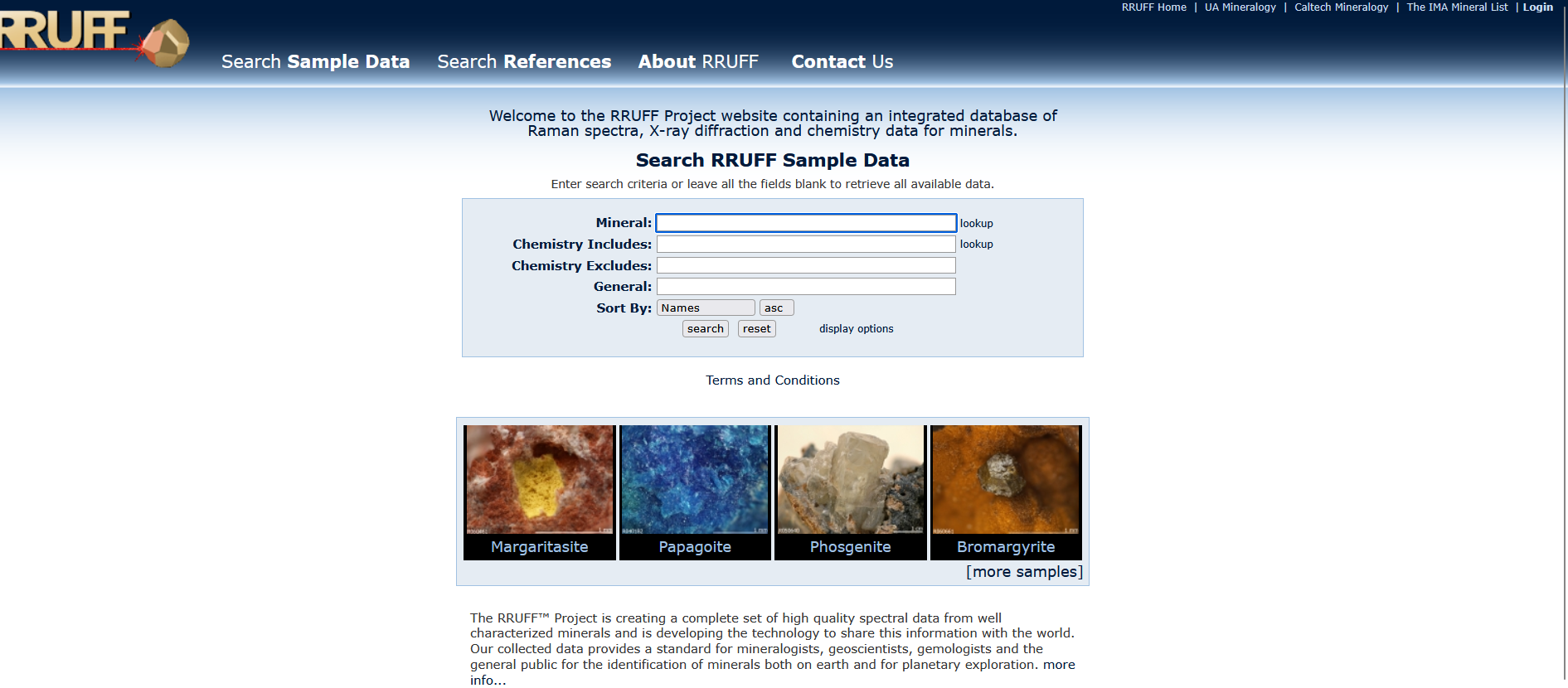Select the Bromargyrite sample image

pyautogui.click(x=1006, y=481)
